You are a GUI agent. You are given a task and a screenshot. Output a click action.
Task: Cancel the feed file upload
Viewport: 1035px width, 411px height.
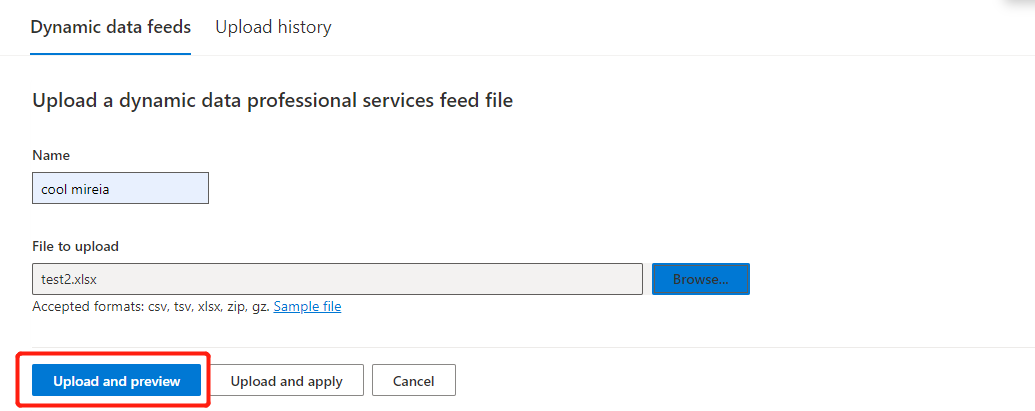pos(414,381)
